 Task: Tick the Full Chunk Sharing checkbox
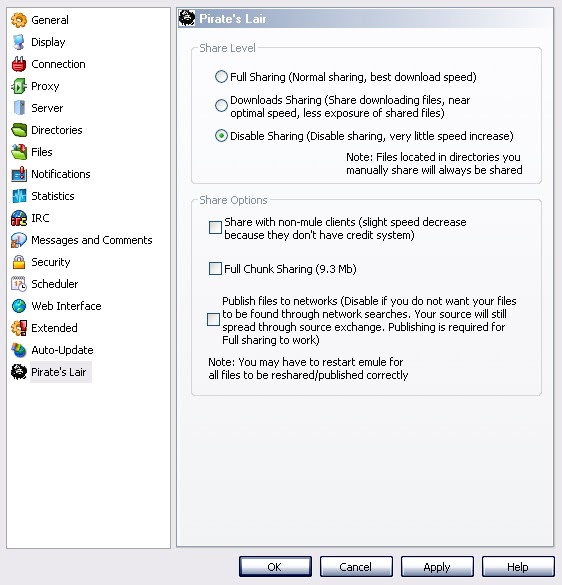(215, 268)
